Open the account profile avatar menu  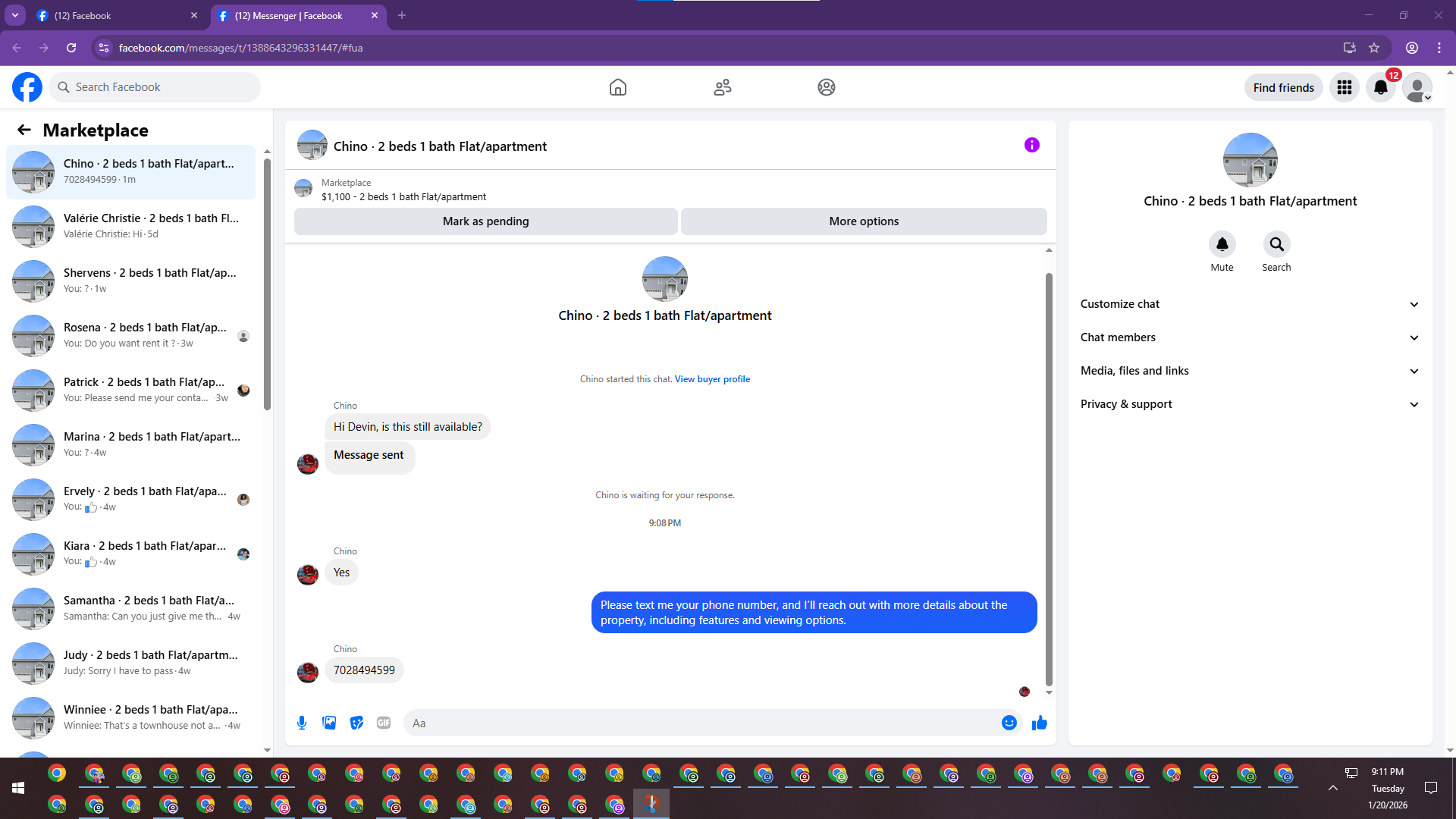click(x=1417, y=87)
